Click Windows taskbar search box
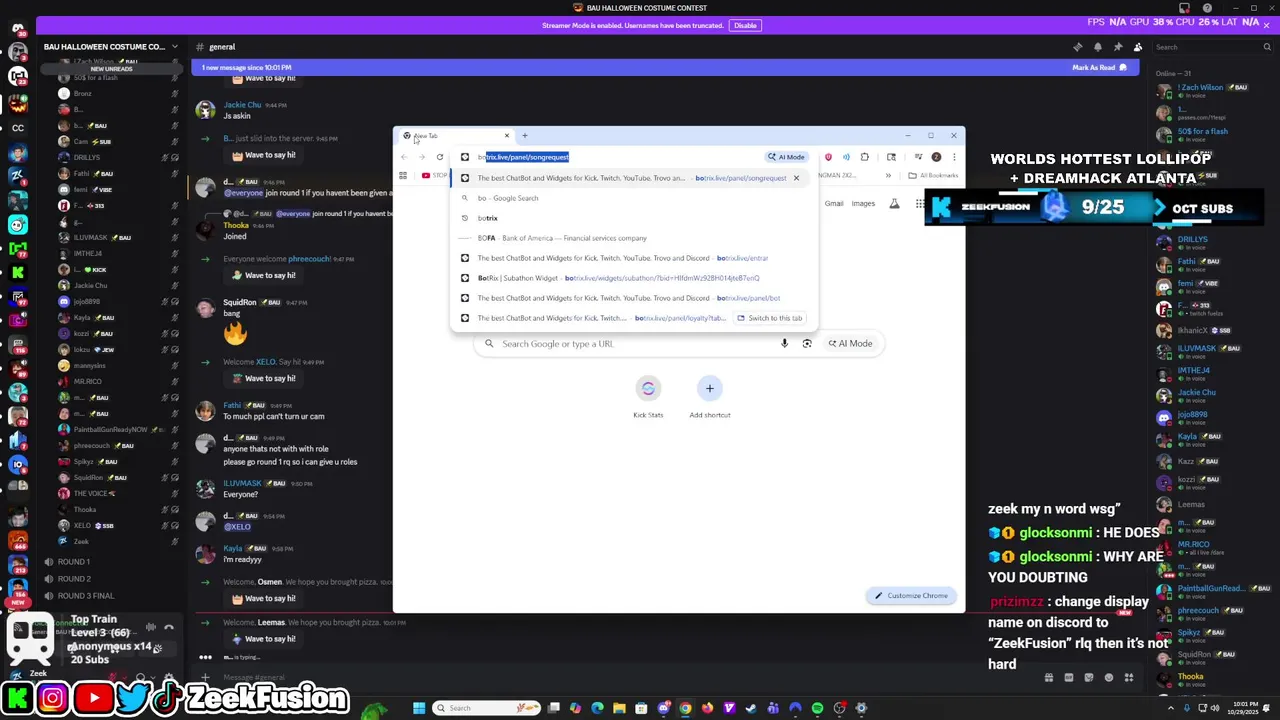The image size is (1280, 720). (x=488, y=708)
